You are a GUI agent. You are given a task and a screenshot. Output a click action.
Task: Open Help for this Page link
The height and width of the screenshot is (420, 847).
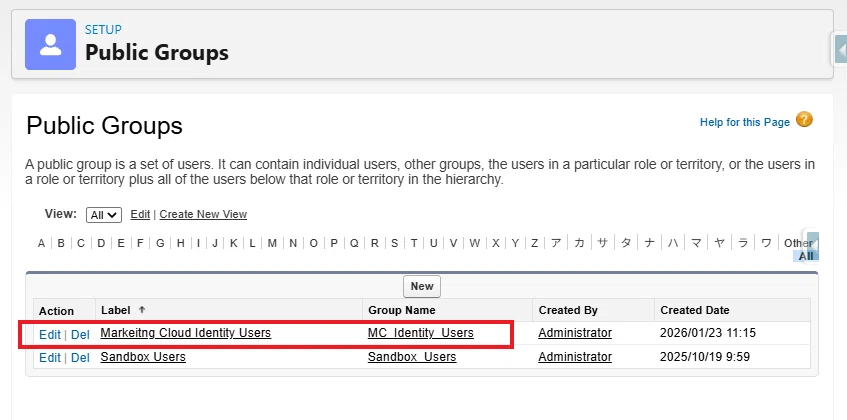(745, 122)
